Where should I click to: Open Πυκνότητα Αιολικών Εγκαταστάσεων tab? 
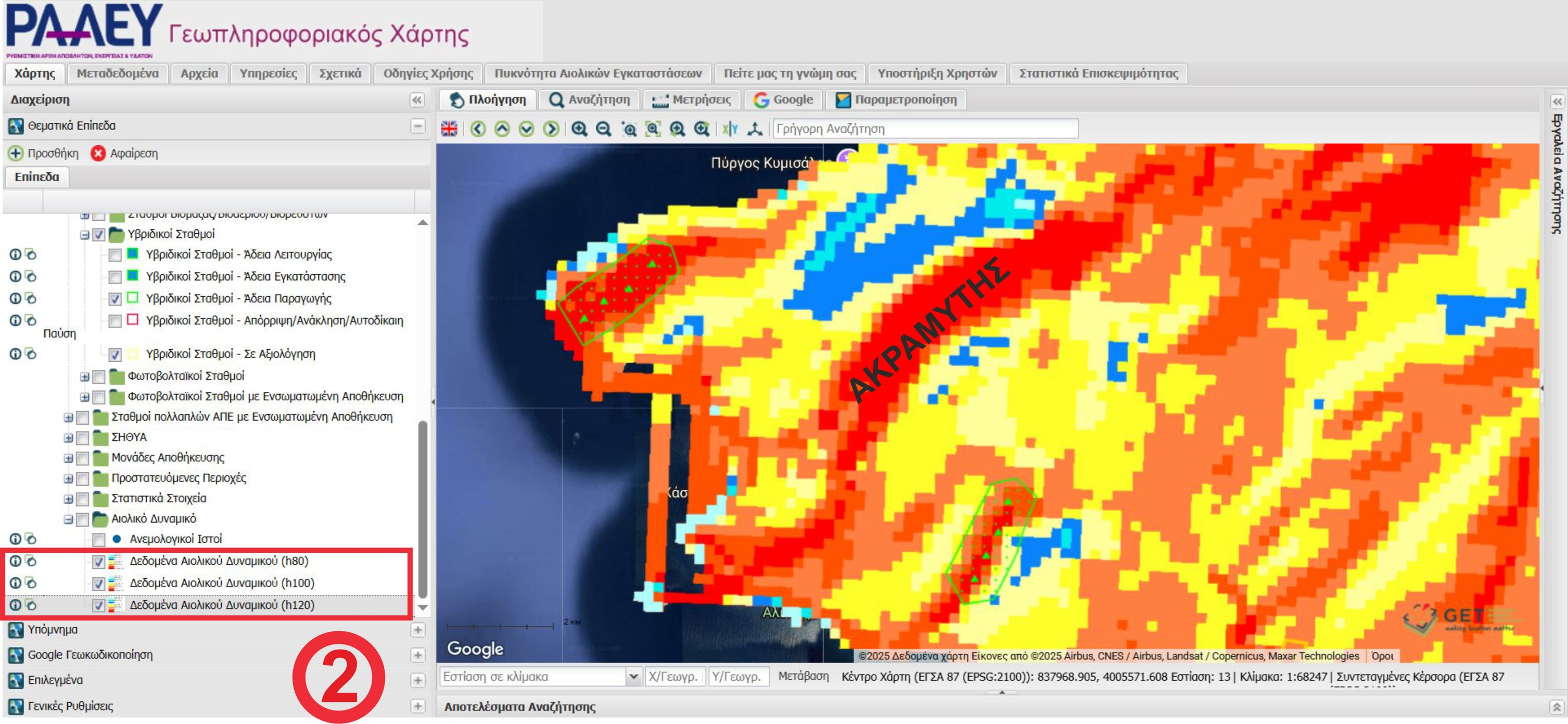(598, 74)
